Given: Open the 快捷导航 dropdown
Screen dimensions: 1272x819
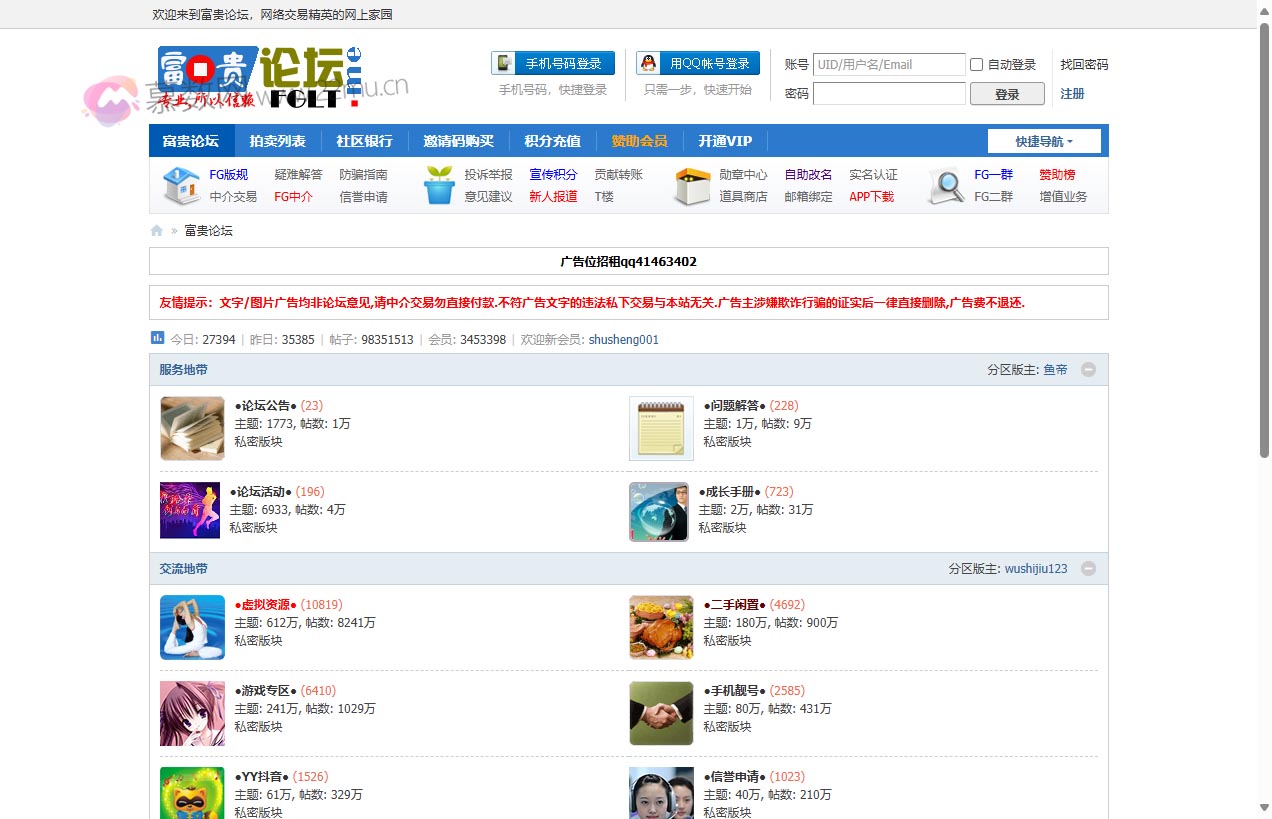Looking at the screenshot, I should (x=1044, y=142).
